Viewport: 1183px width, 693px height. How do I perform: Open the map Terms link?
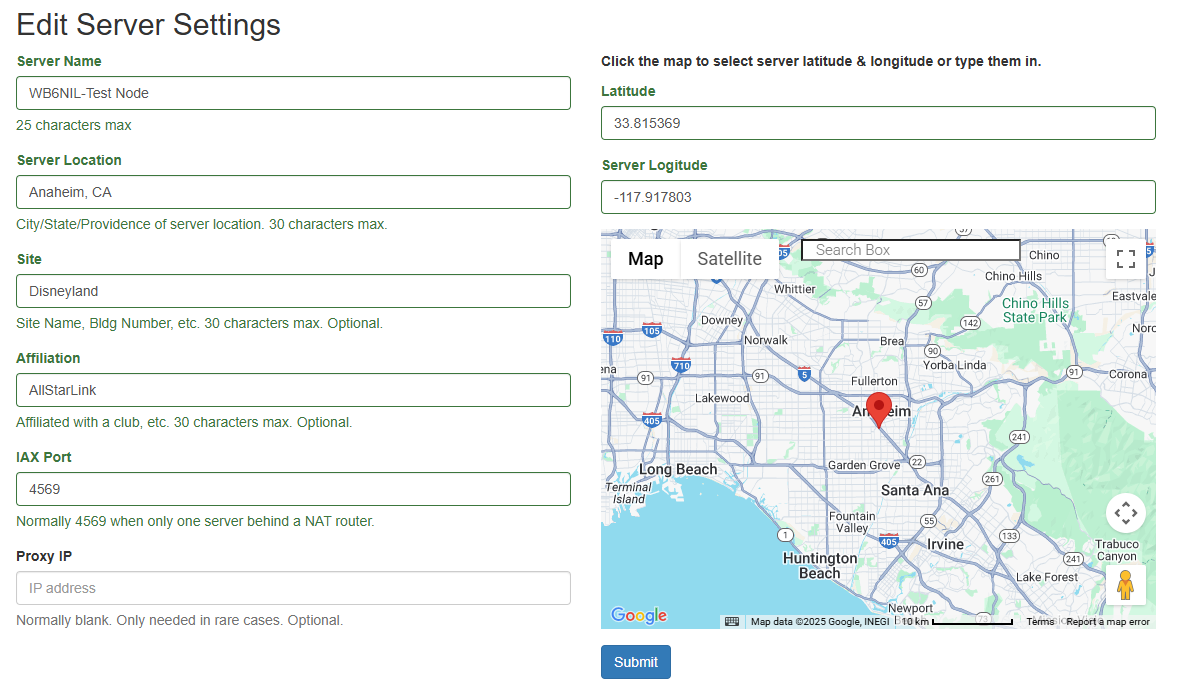1040,621
